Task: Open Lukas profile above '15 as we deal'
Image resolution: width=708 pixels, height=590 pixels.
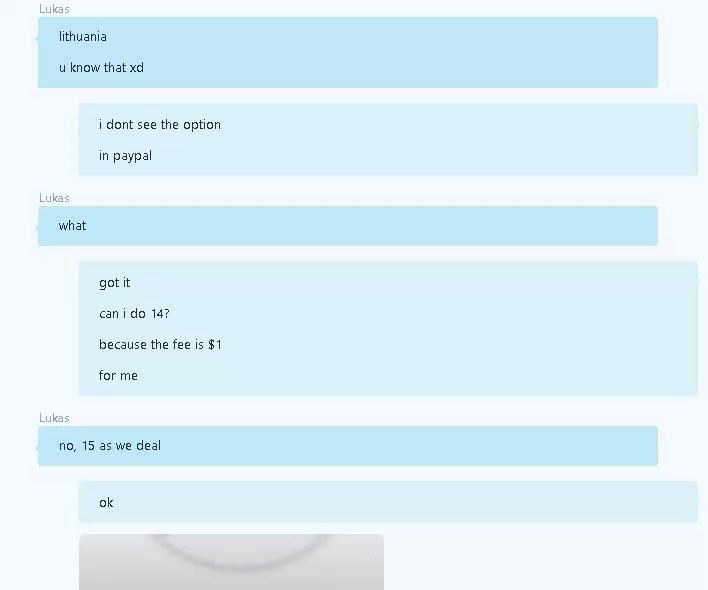Action: click(x=54, y=418)
